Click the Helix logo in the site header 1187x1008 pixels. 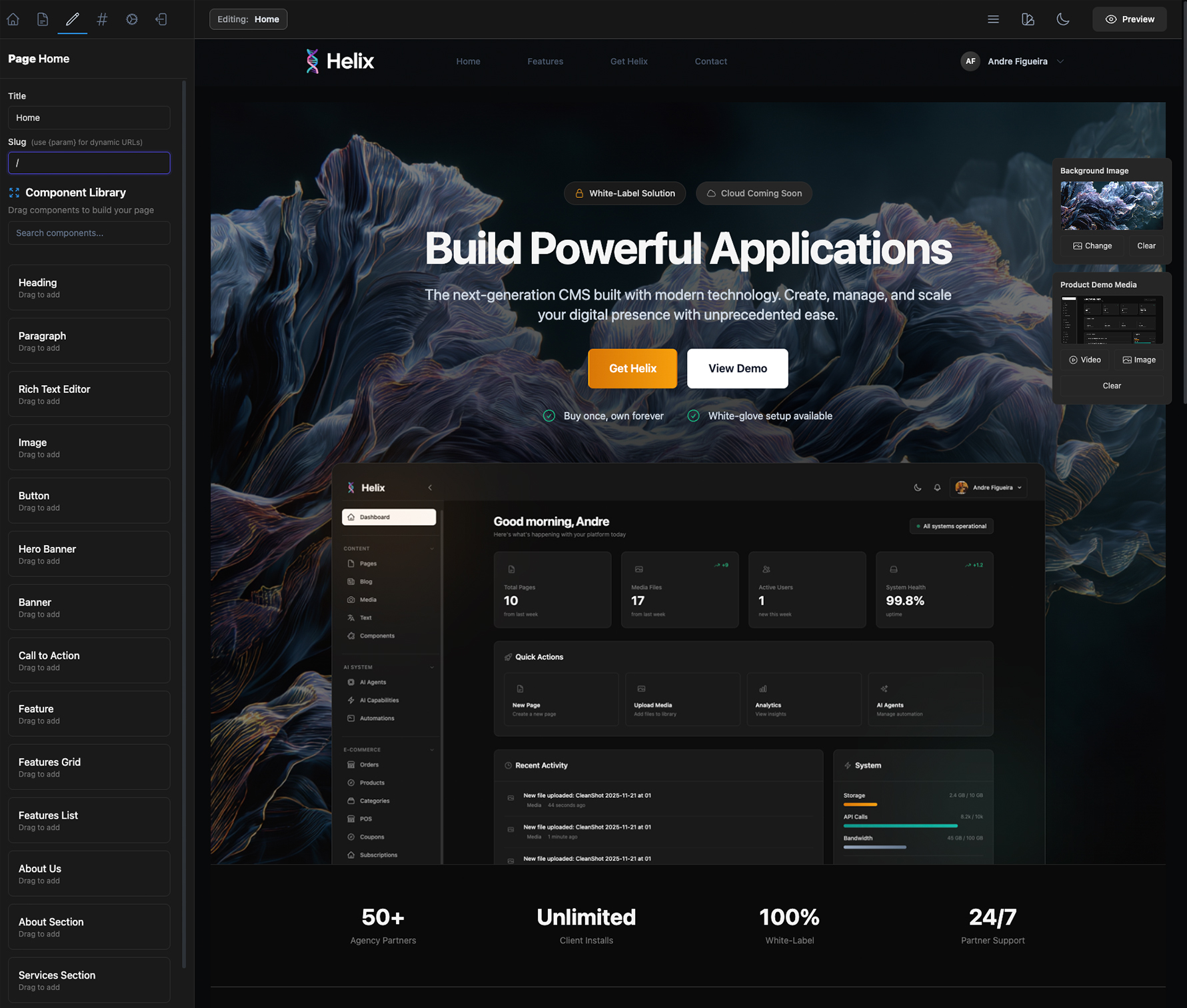[340, 61]
